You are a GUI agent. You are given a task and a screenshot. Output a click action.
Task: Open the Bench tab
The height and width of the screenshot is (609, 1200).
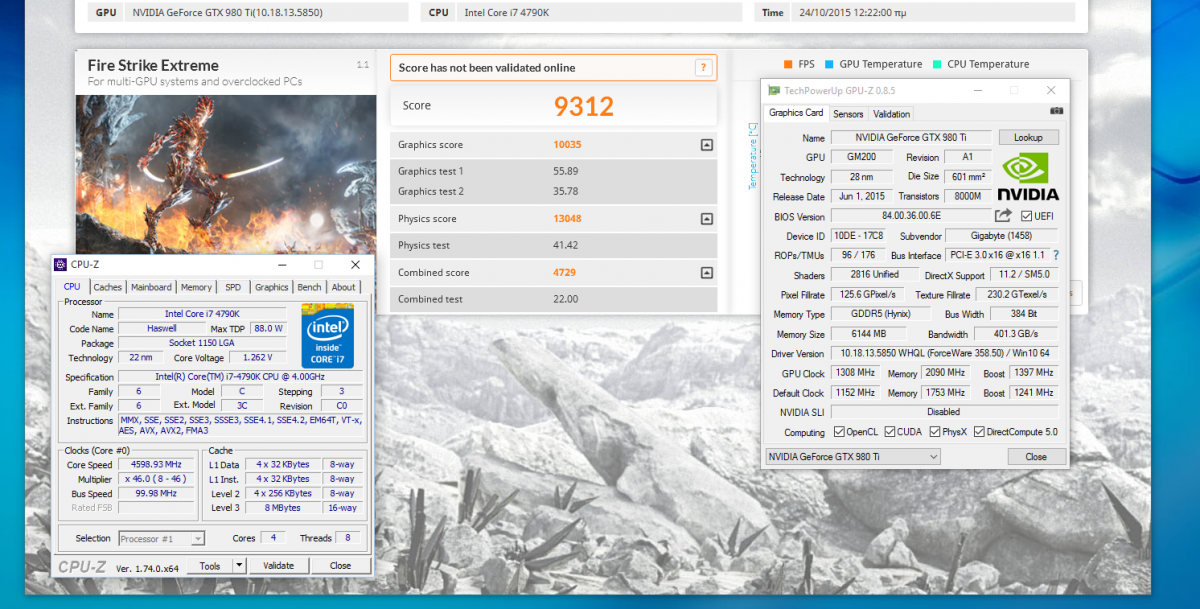pos(310,287)
